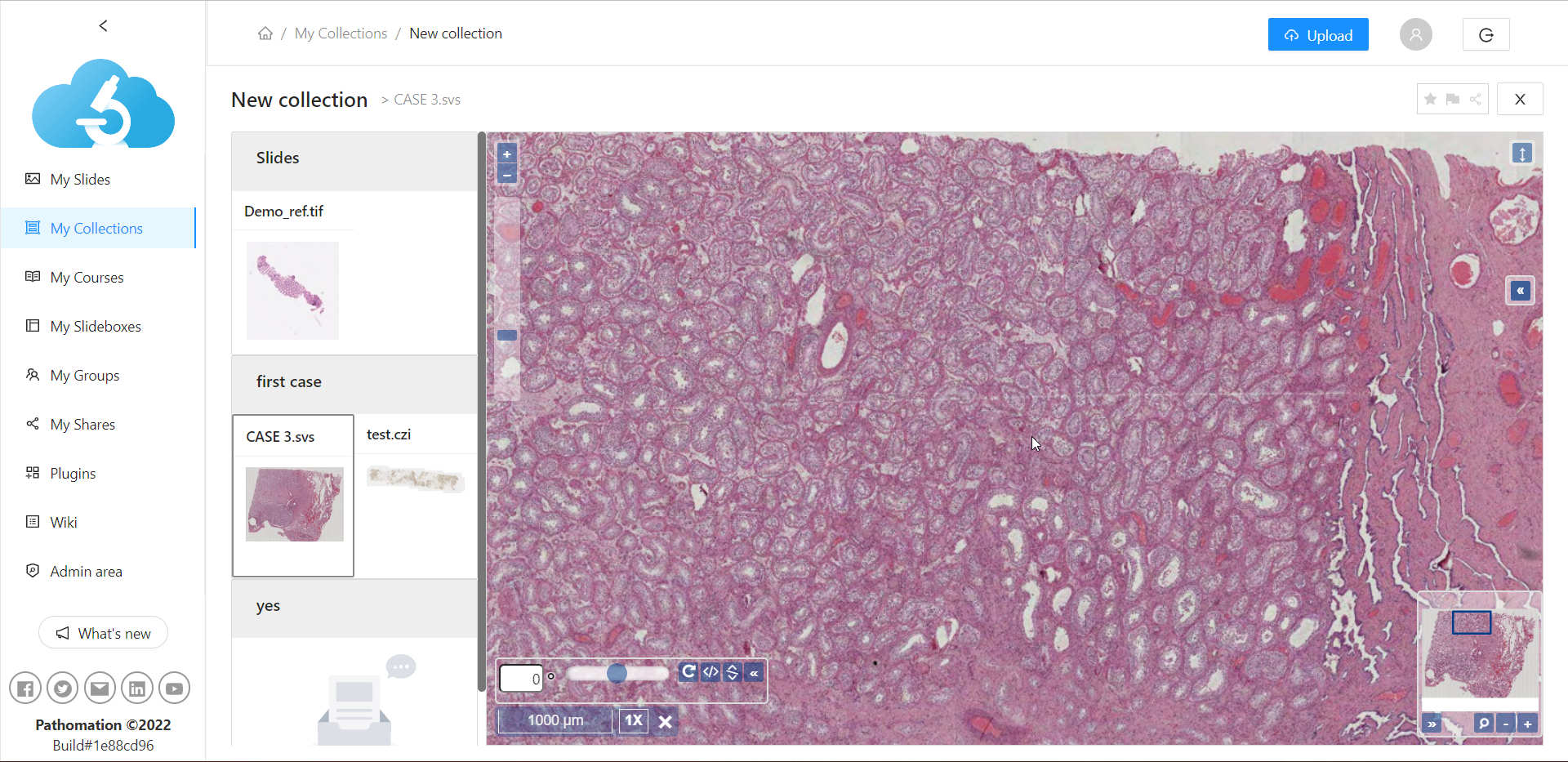This screenshot has height=762, width=1568.
Task: Click the vertical flip icon in rotation toolbar
Action: pos(733,672)
